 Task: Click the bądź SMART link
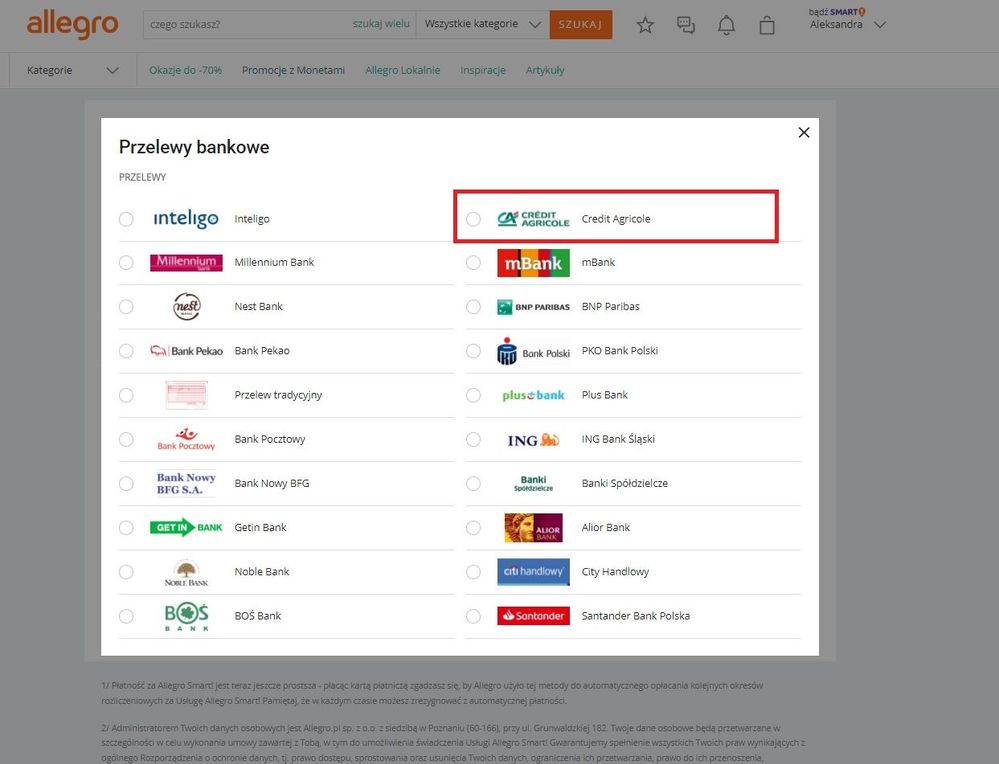pos(837,11)
